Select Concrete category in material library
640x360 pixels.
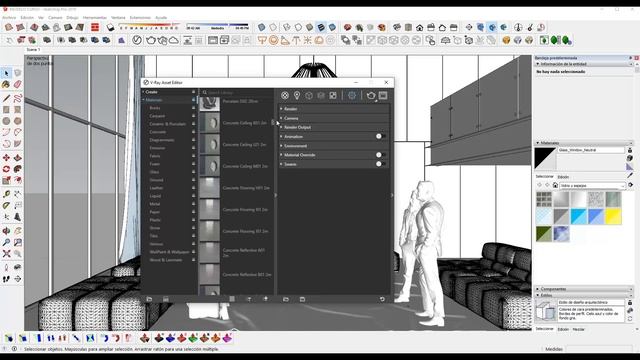tap(158, 132)
